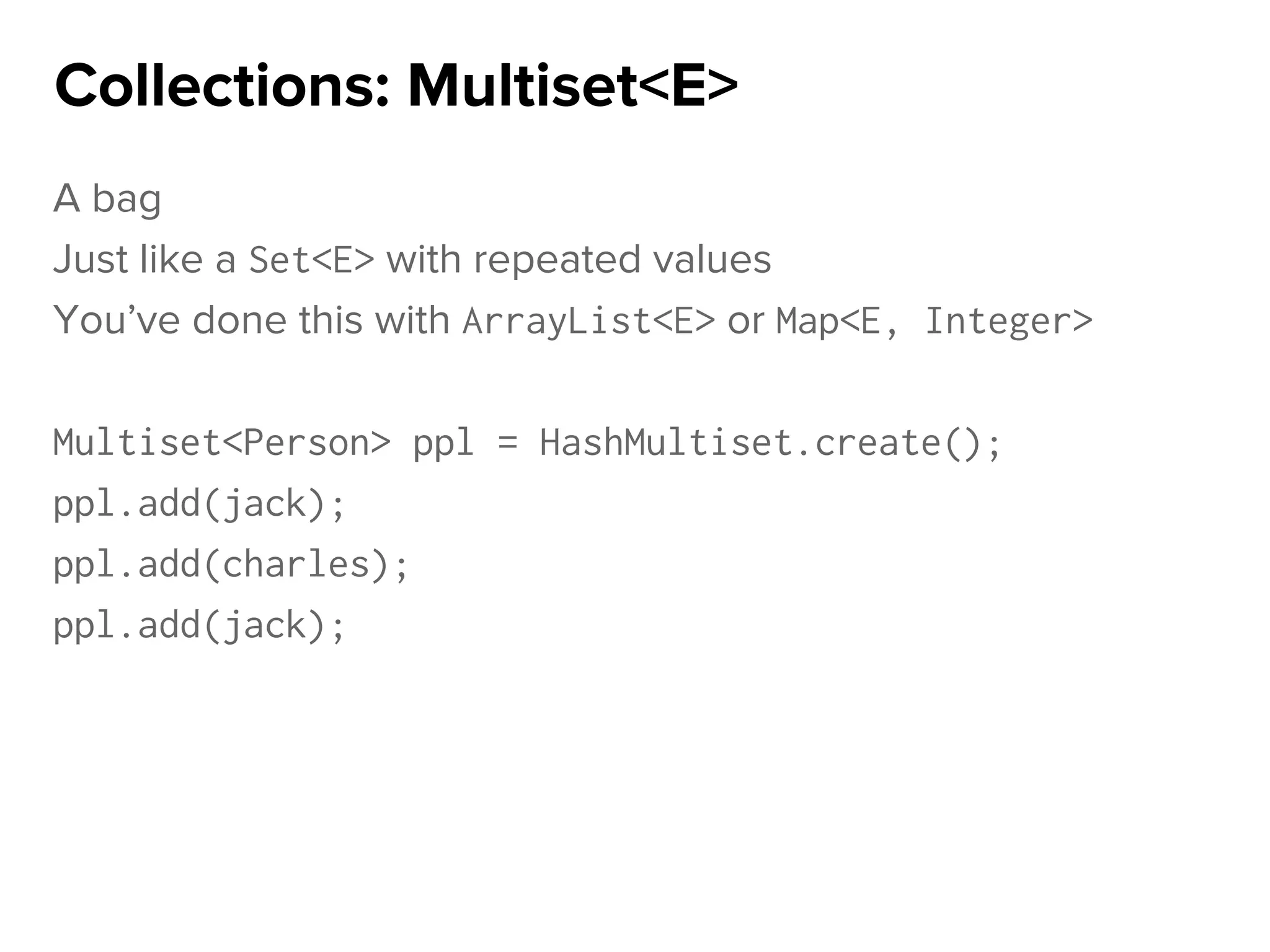The width and height of the screenshot is (1270, 952).
Task: Click the word "or" between ArrayList and Map
Action: pos(745,322)
